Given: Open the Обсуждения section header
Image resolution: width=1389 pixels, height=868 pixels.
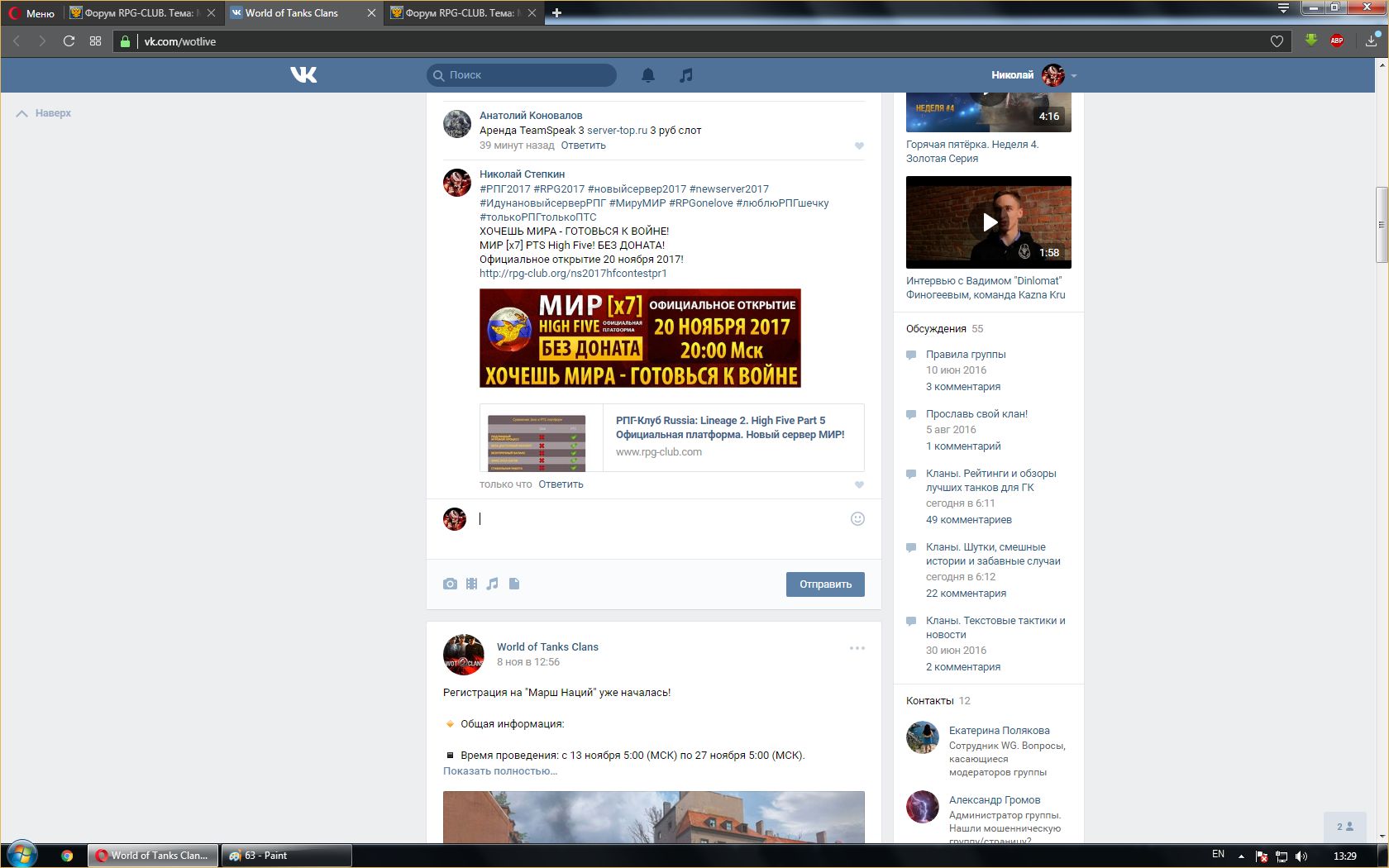Looking at the screenshot, I should [x=944, y=329].
